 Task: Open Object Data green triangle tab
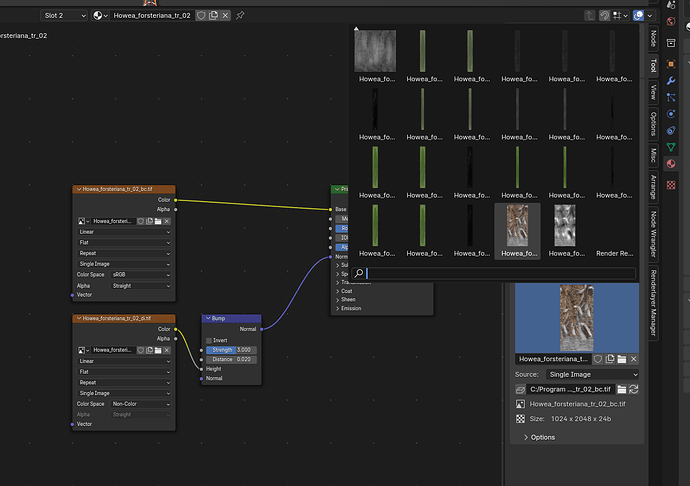click(671, 147)
